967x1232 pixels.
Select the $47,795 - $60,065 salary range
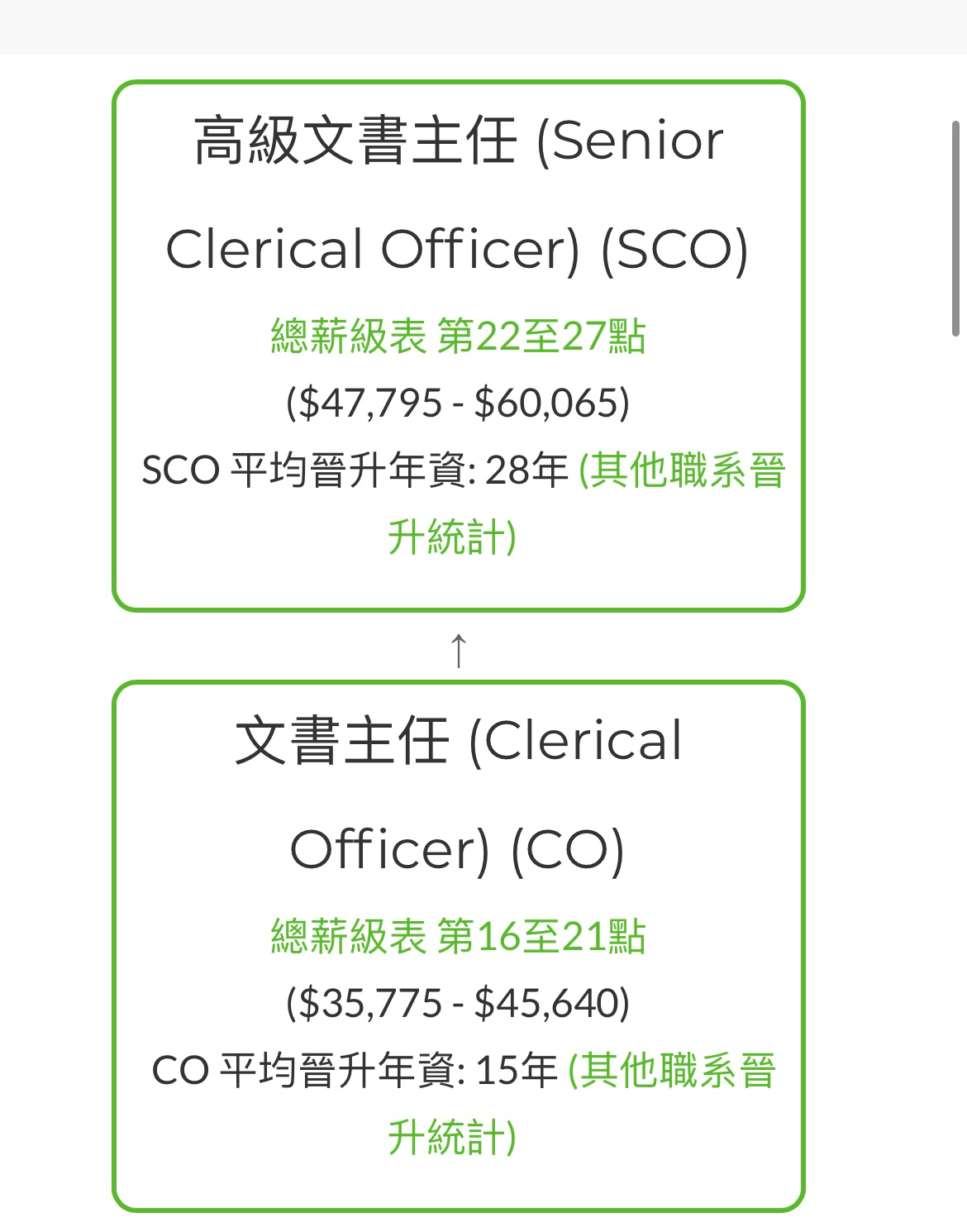click(458, 404)
